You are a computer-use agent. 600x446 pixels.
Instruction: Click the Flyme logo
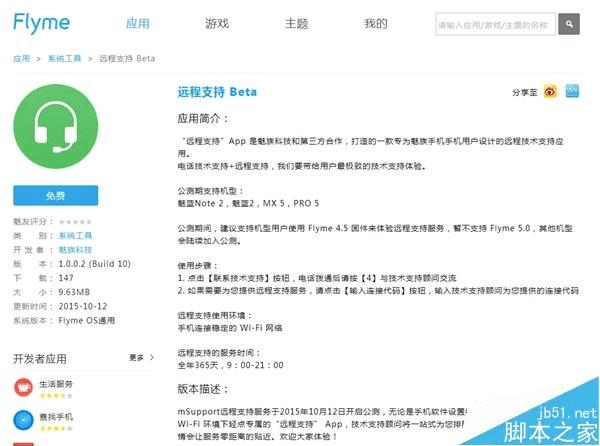pos(41,23)
